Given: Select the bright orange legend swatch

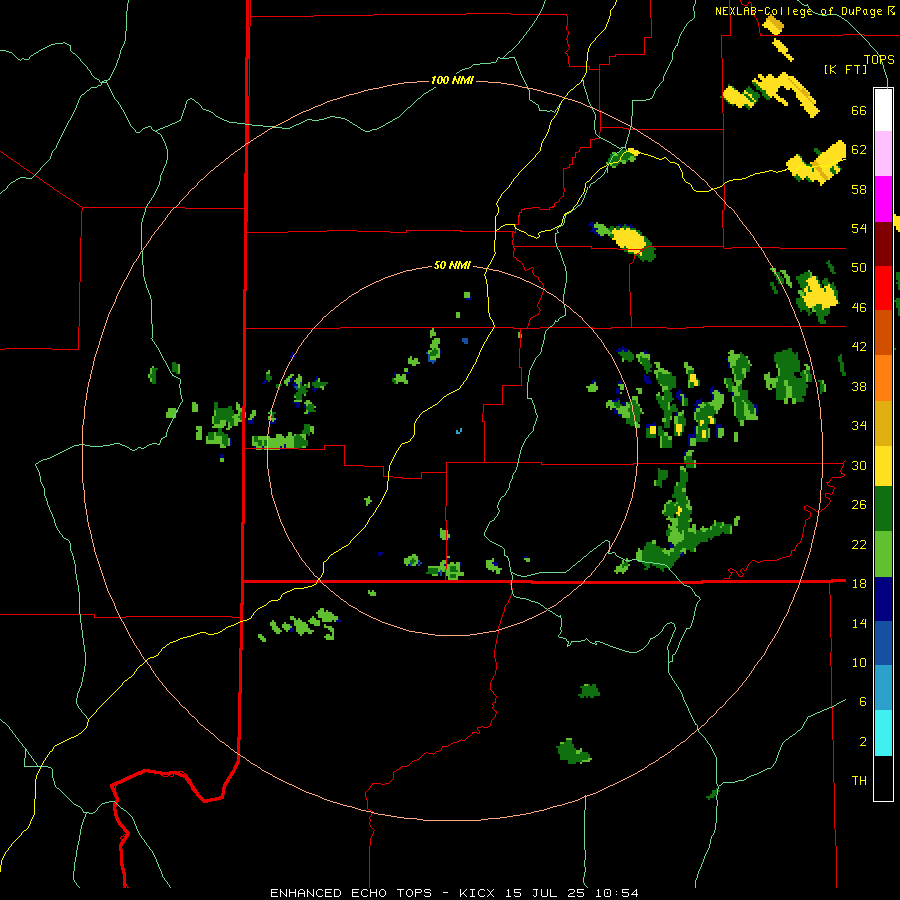Looking at the screenshot, I should [883, 378].
